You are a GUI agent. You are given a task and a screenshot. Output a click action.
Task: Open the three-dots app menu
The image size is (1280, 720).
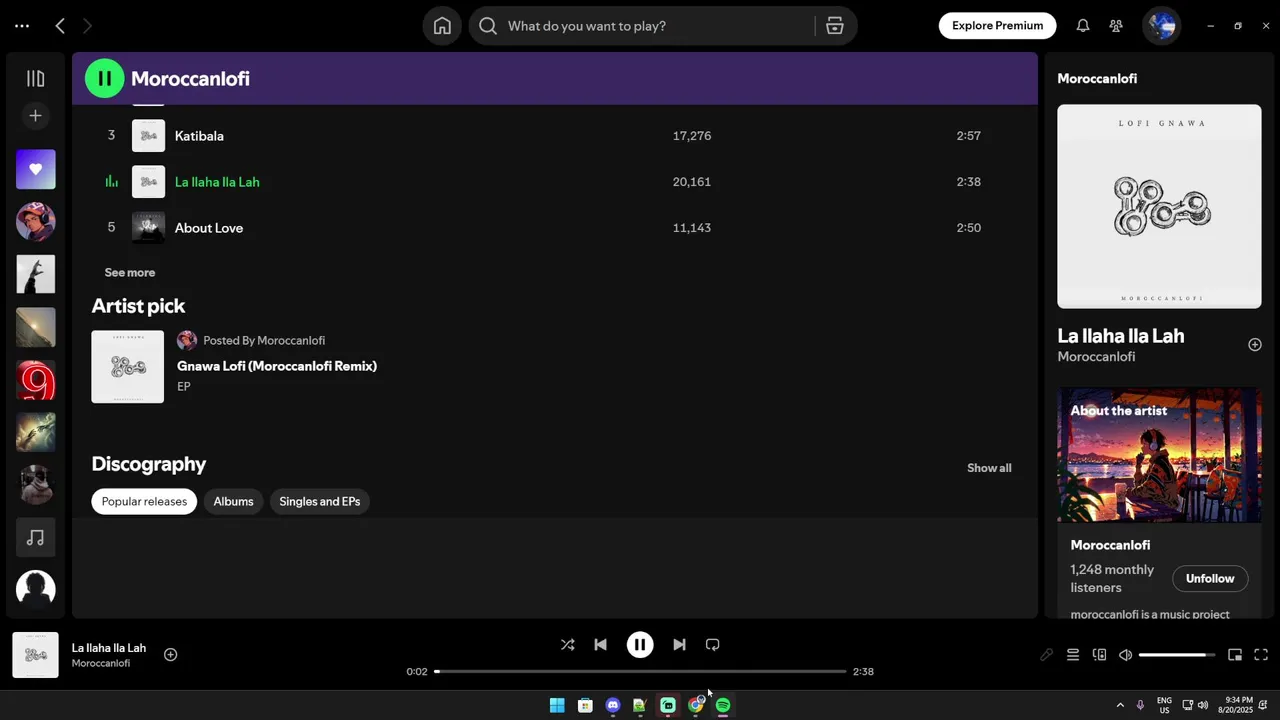(x=22, y=26)
